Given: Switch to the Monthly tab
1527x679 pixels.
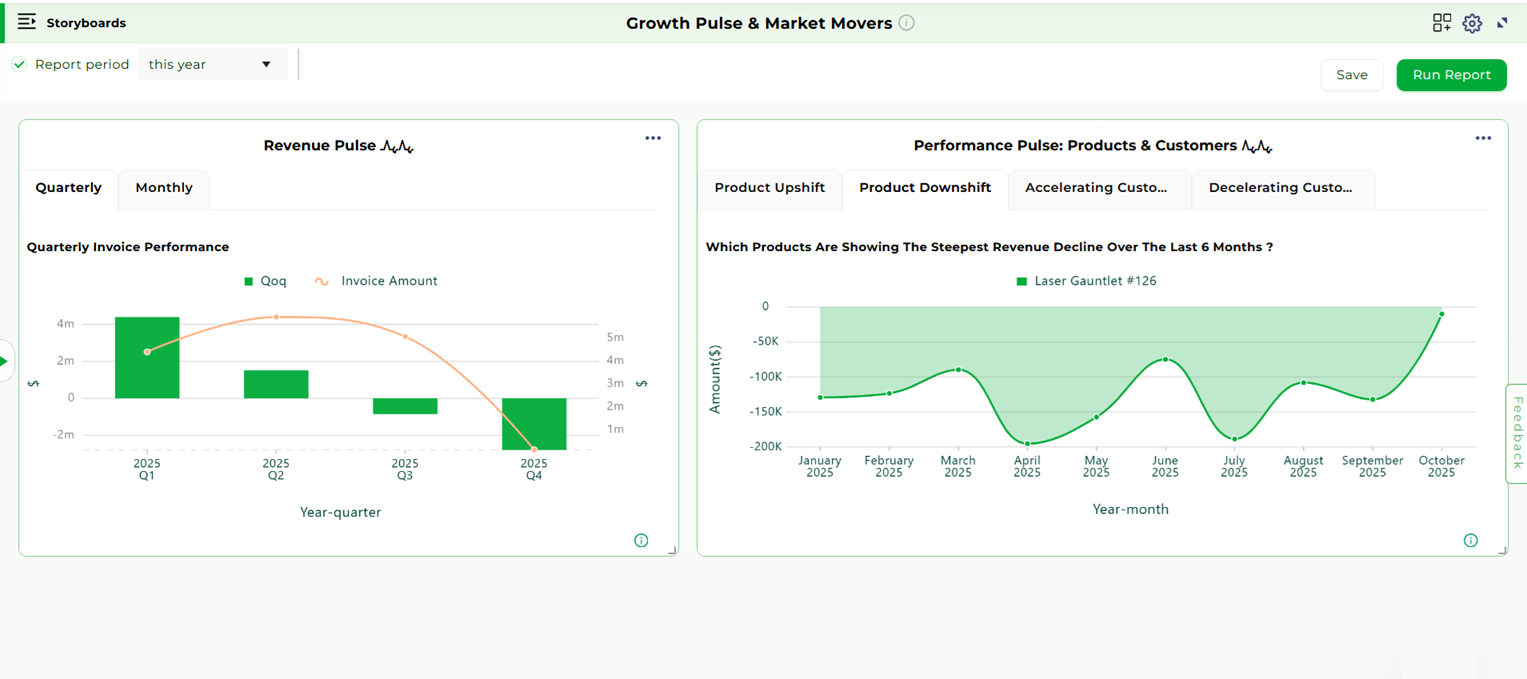Looking at the screenshot, I should point(164,188).
